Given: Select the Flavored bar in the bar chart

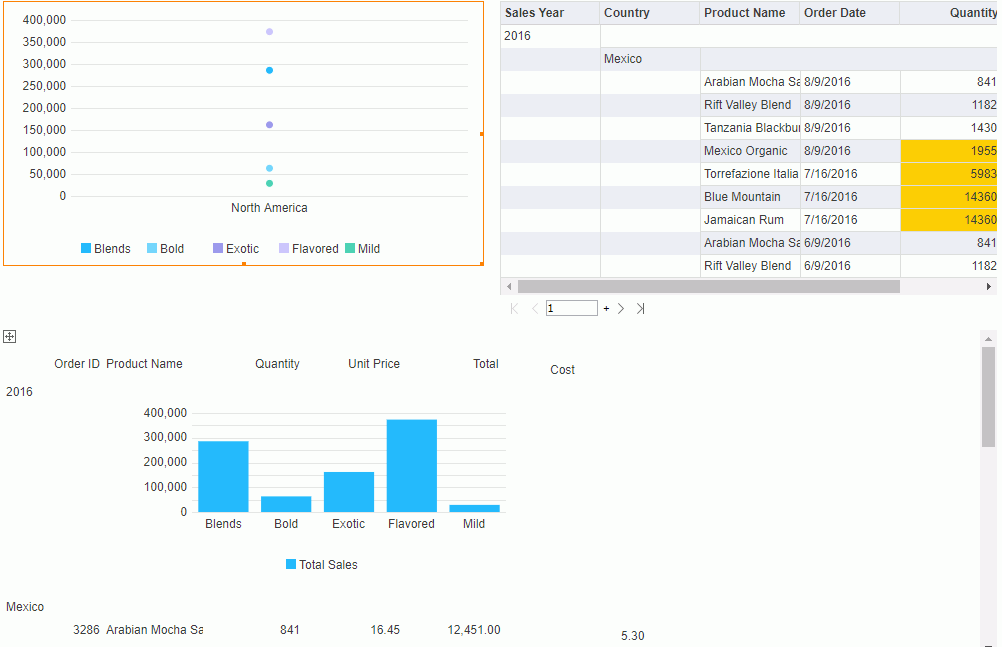Looking at the screenshot, I should (x=411, y=465).
